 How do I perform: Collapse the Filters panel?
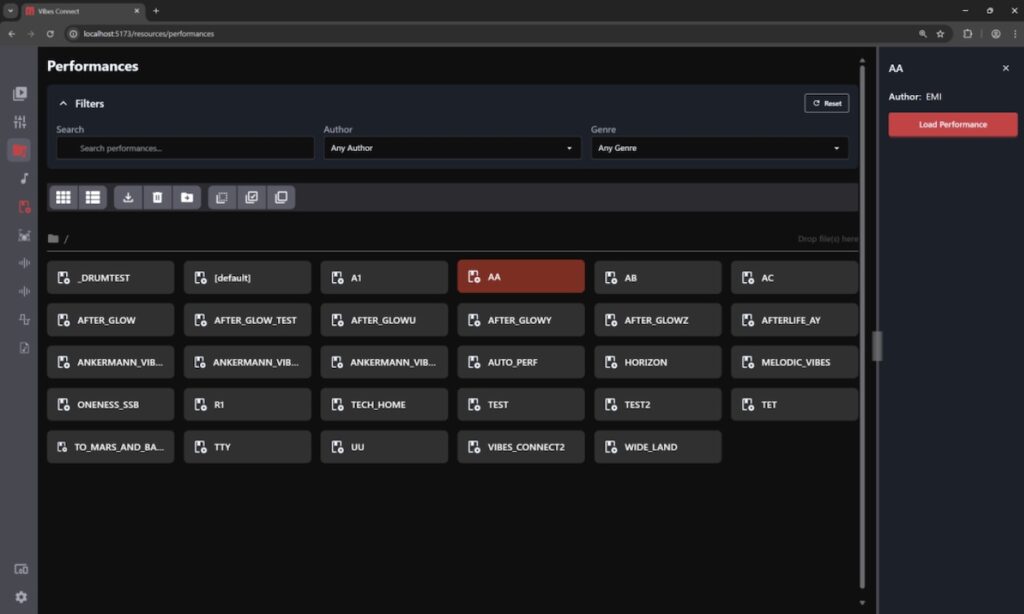63,103
